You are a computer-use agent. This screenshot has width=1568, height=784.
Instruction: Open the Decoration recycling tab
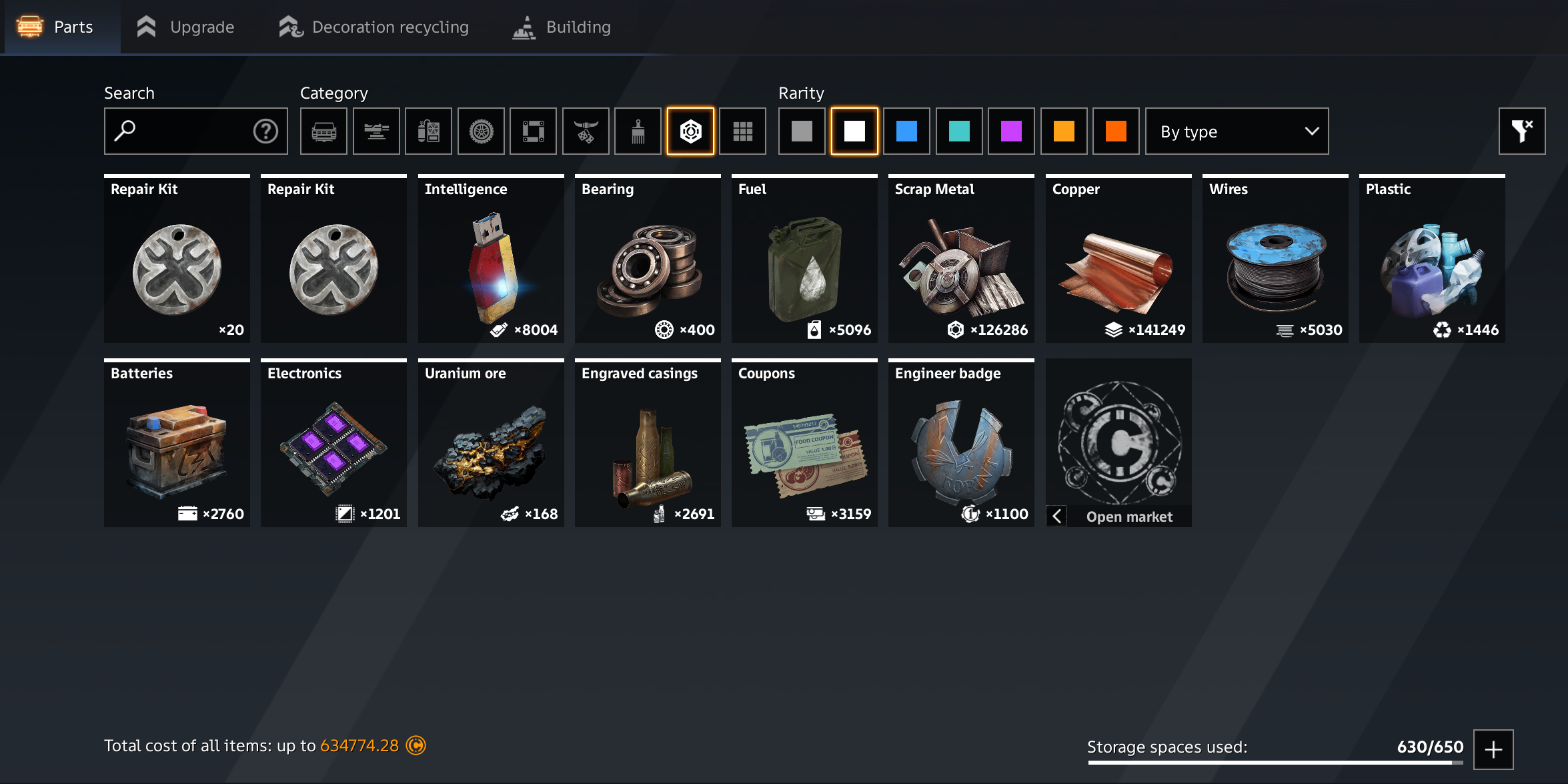pos(374,27)
